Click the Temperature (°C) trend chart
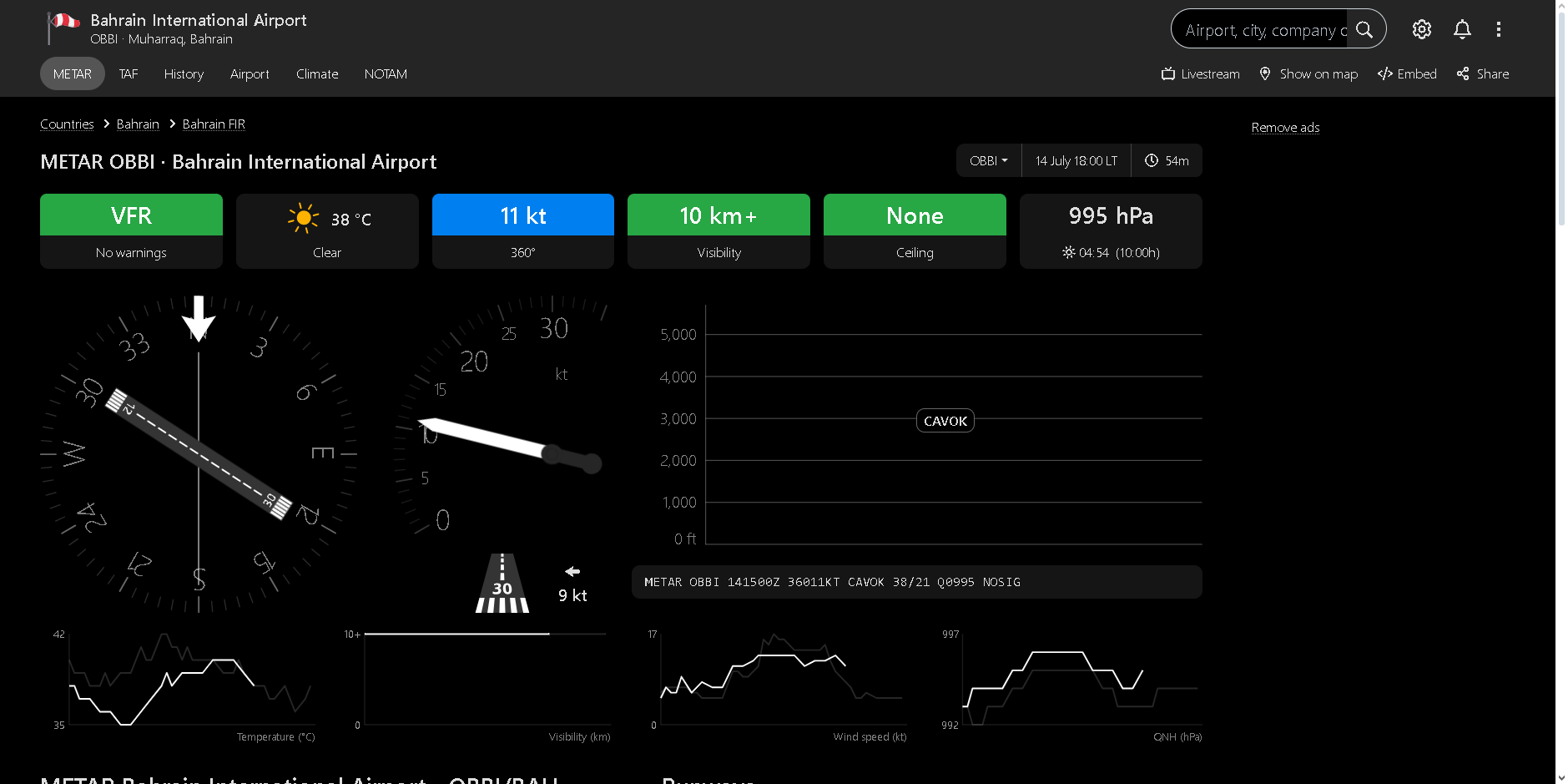This screenshot has height=784, width=1568. click(x=184, y=685)
